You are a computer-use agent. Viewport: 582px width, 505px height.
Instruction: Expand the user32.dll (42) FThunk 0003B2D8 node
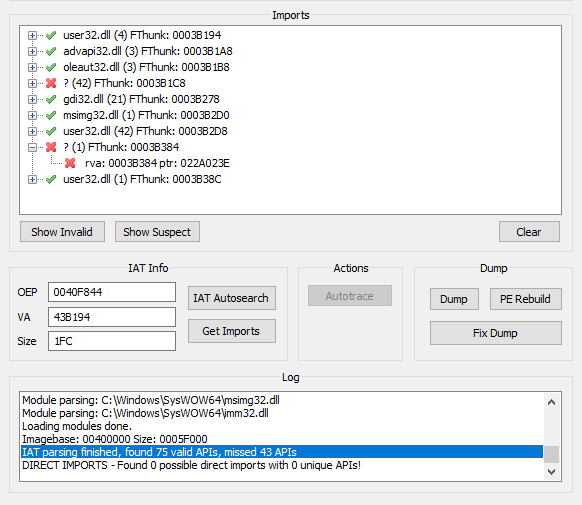(x=32, y=131)
